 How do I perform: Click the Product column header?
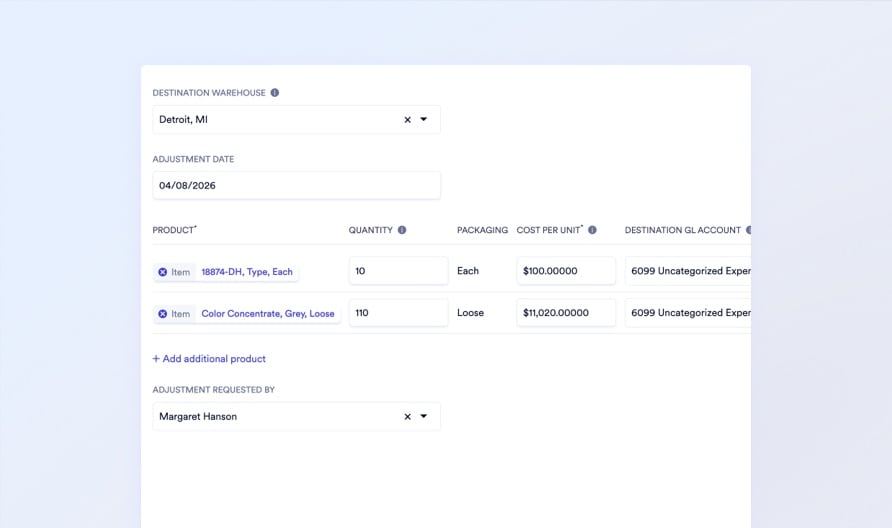click(x=174, y=230)
